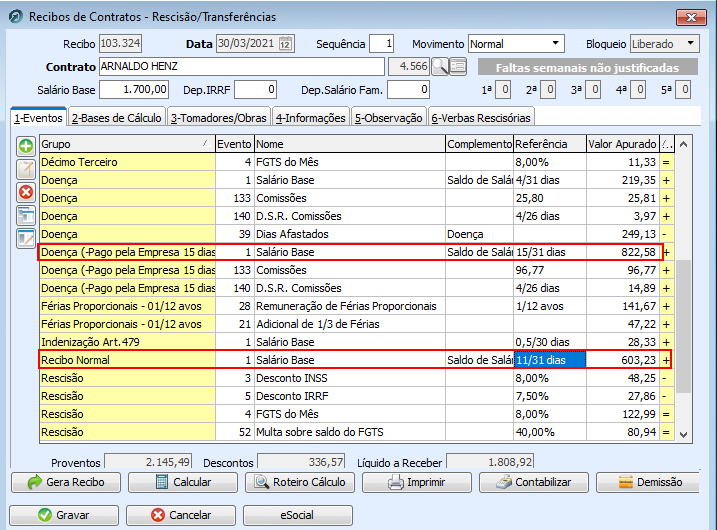Click the Demissão button
The width and height of the screenshot is (717, 530).
tap(648, 482)
